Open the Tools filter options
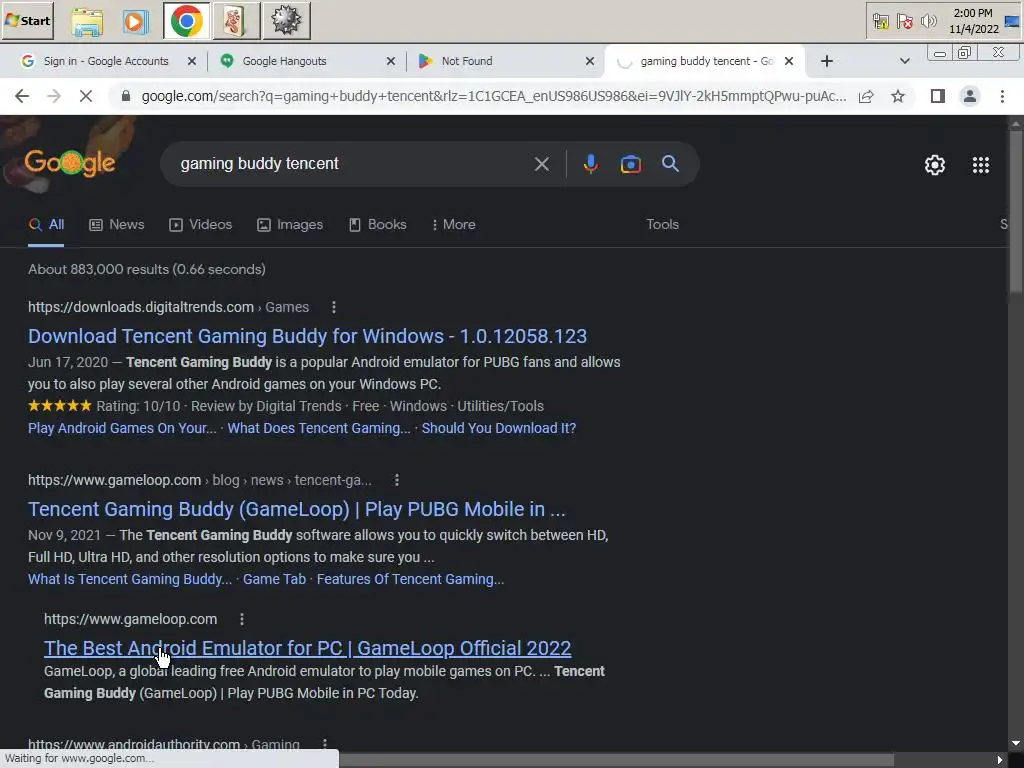1024x768 pixels. point(662,225)
